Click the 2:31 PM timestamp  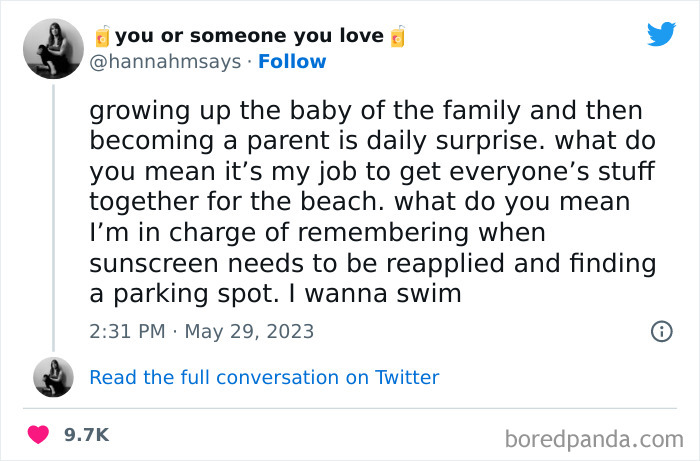pyautogui.click(x=126, y=331)
